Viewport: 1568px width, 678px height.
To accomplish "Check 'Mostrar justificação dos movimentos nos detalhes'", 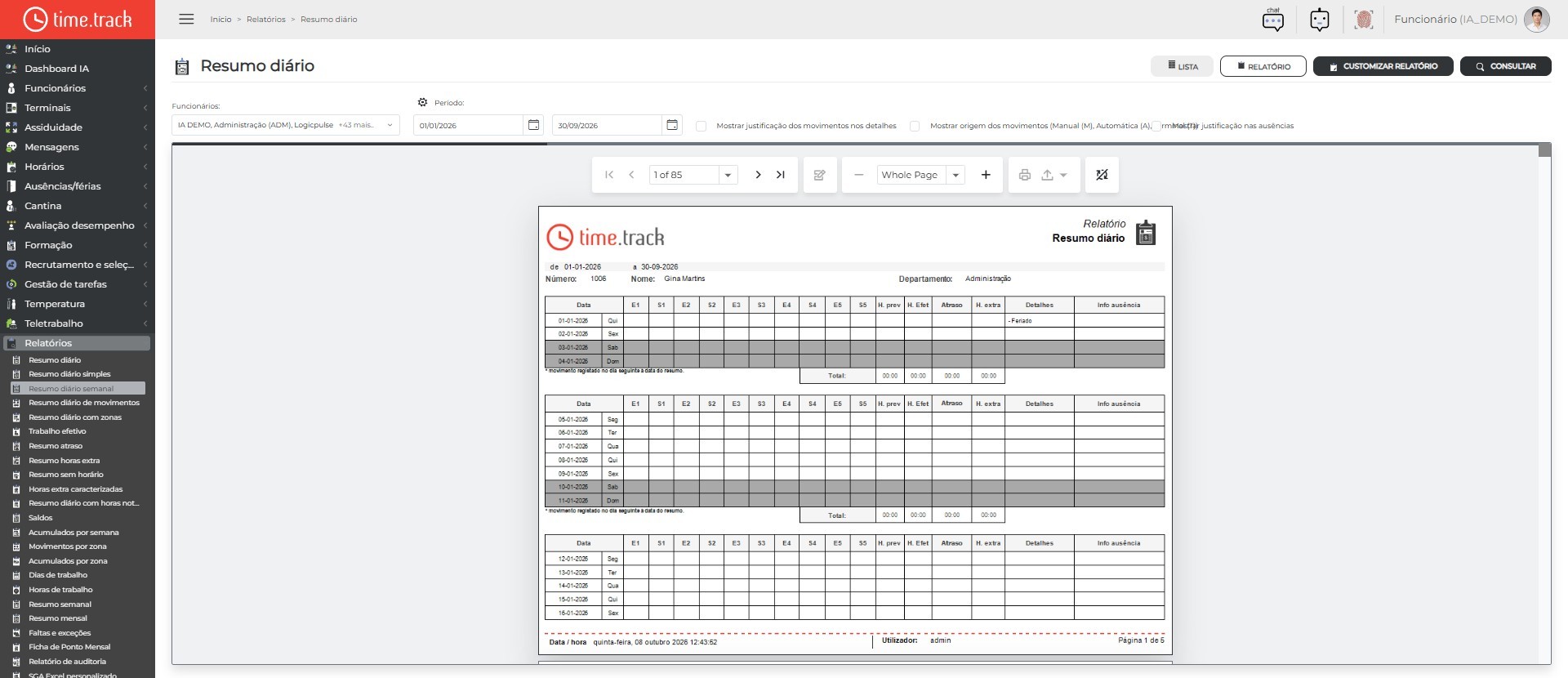I will 701,126.
